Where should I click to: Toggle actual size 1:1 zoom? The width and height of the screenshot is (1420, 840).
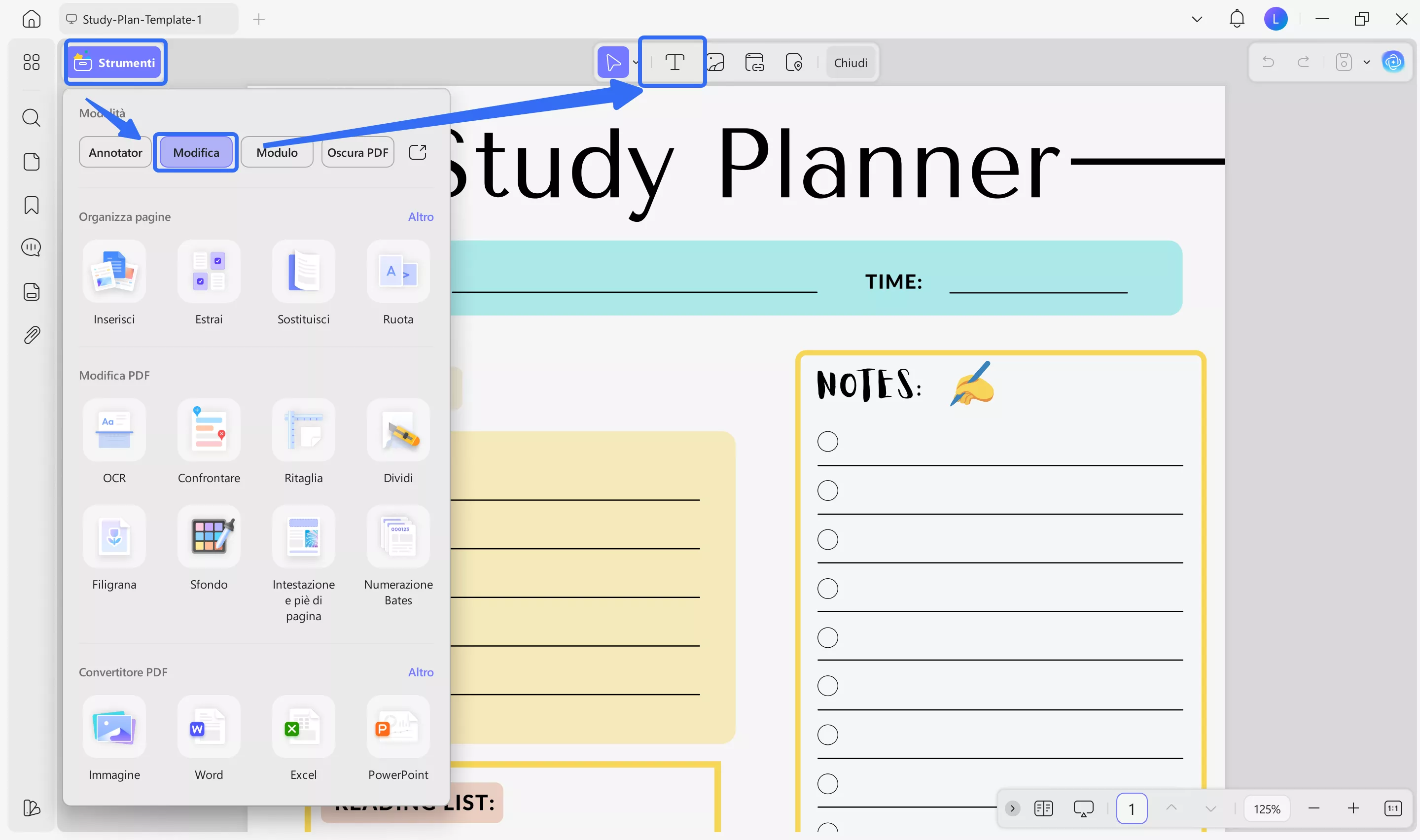point(1393,808)
